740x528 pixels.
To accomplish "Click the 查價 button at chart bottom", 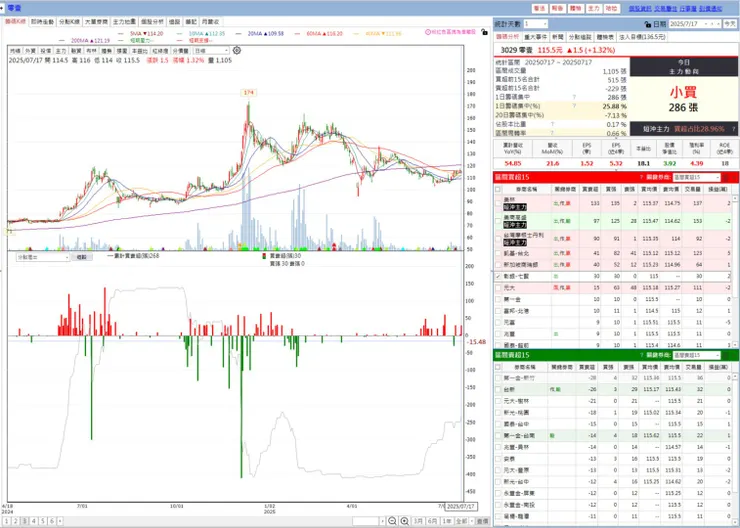I will point(482,521).
